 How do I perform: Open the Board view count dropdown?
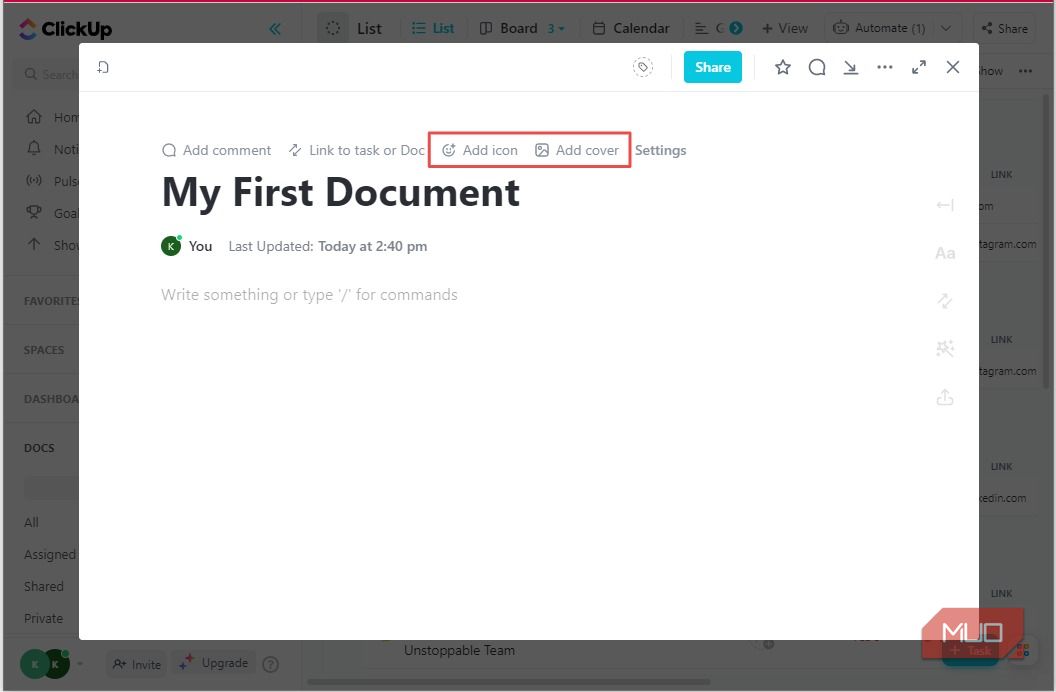point(556,28)
